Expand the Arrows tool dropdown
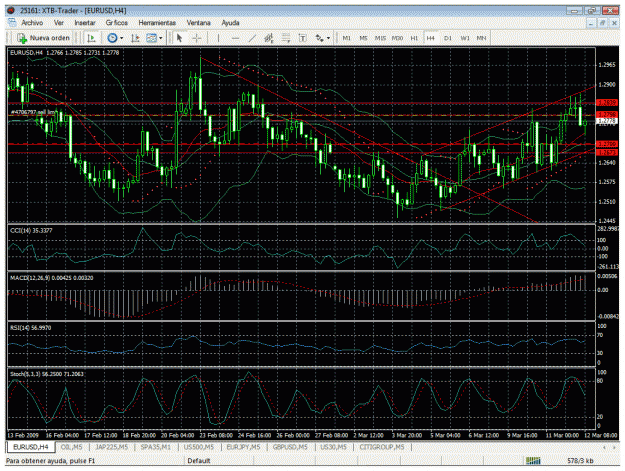 (328, 38)
